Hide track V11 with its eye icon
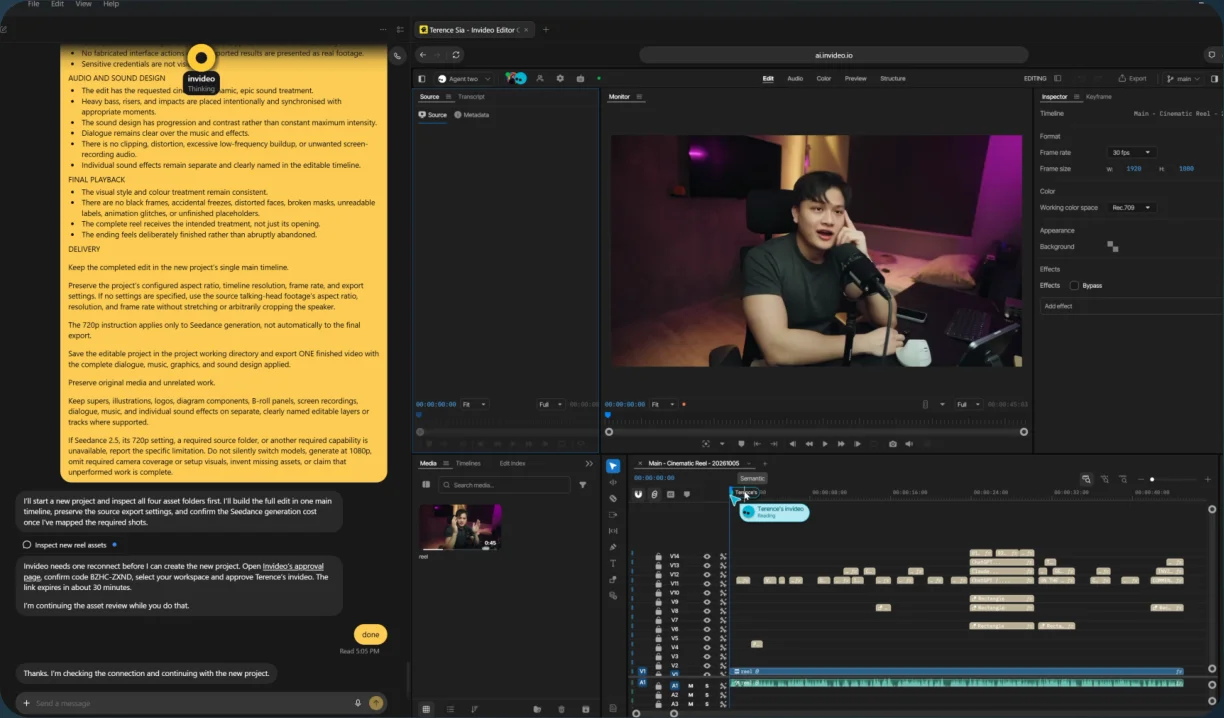Screen dimensions: 1224x718 [707, 583]
